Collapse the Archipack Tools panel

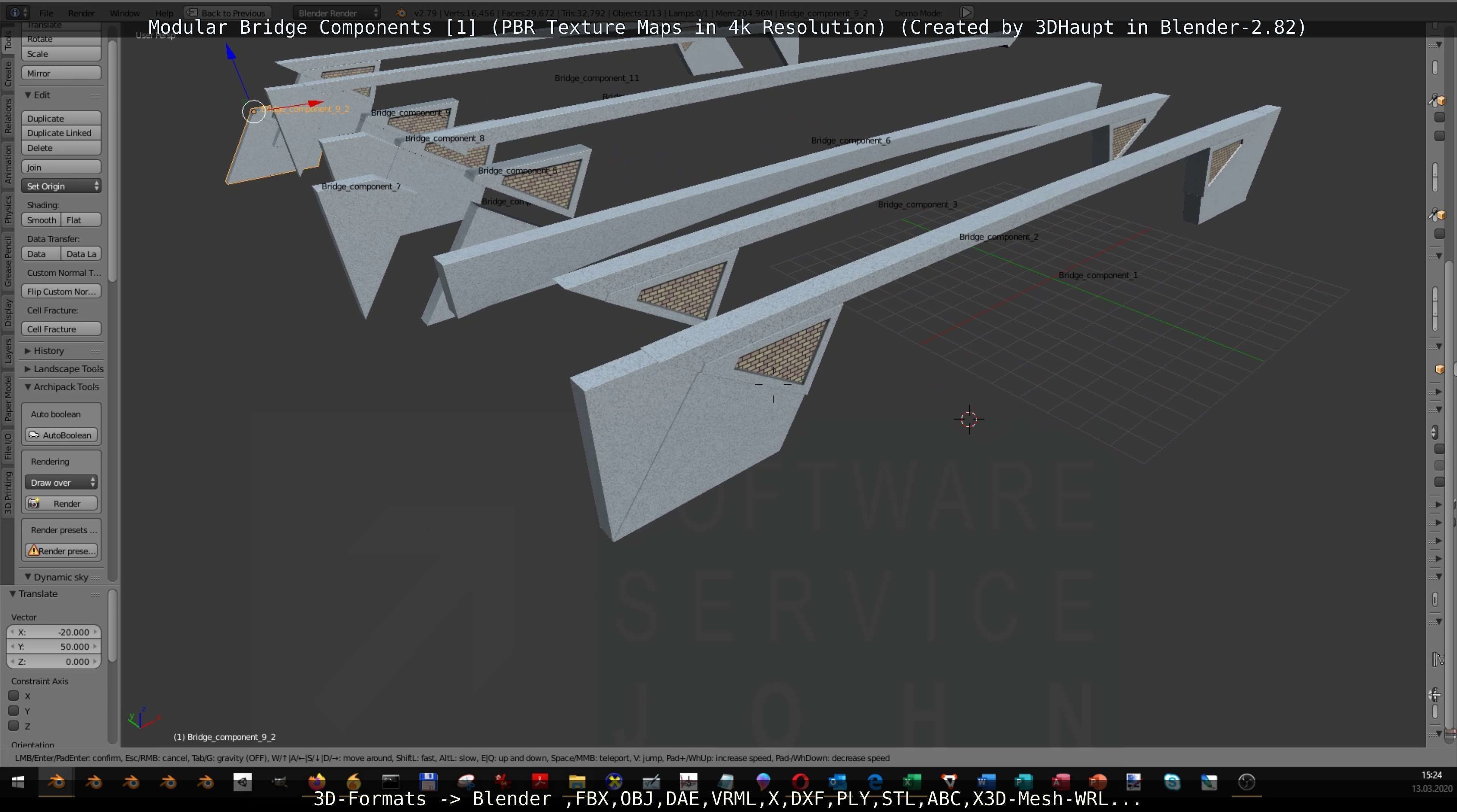pos(28,387)
